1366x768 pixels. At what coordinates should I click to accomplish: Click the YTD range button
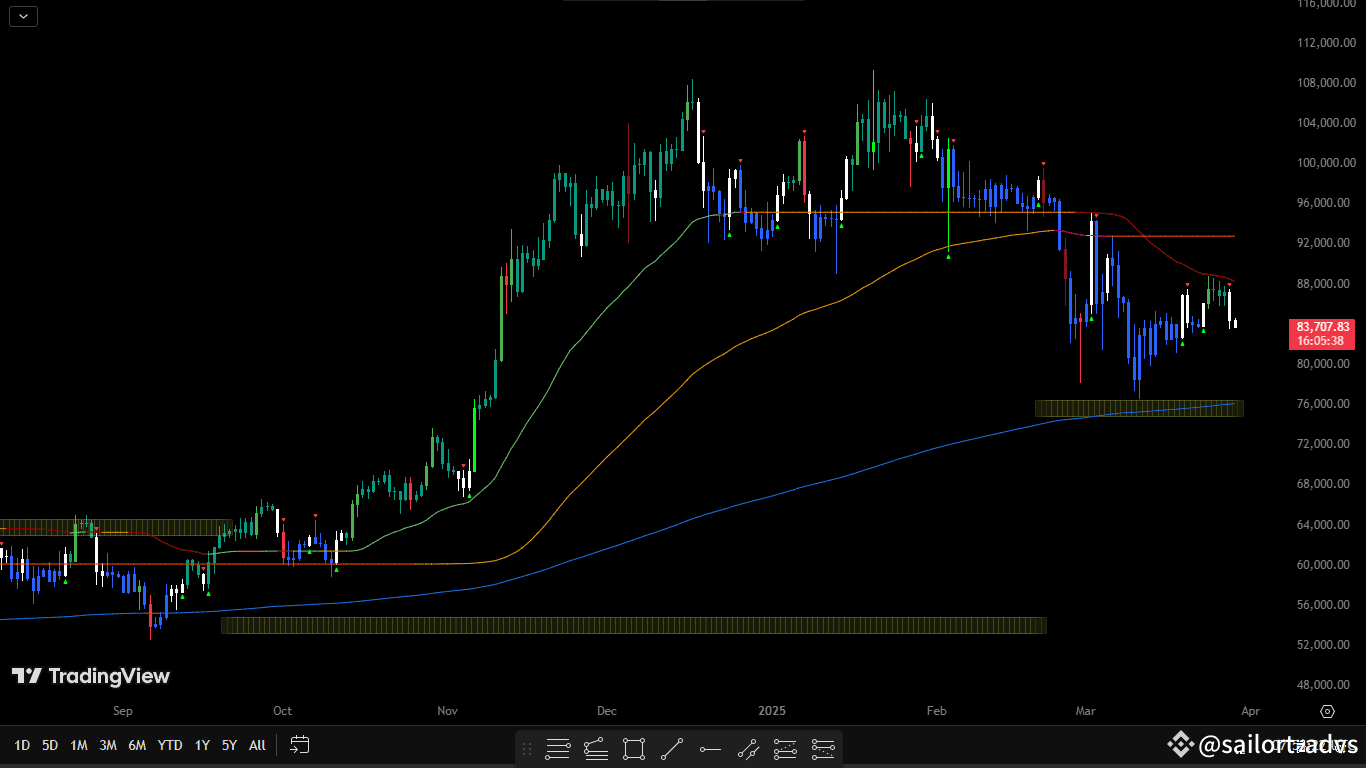click(x=170, y=745)
